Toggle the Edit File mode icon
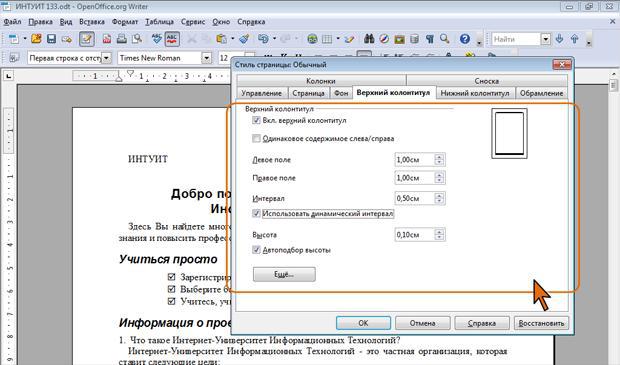The width and height of the screenshot is (620, 365). coord(87,39)
